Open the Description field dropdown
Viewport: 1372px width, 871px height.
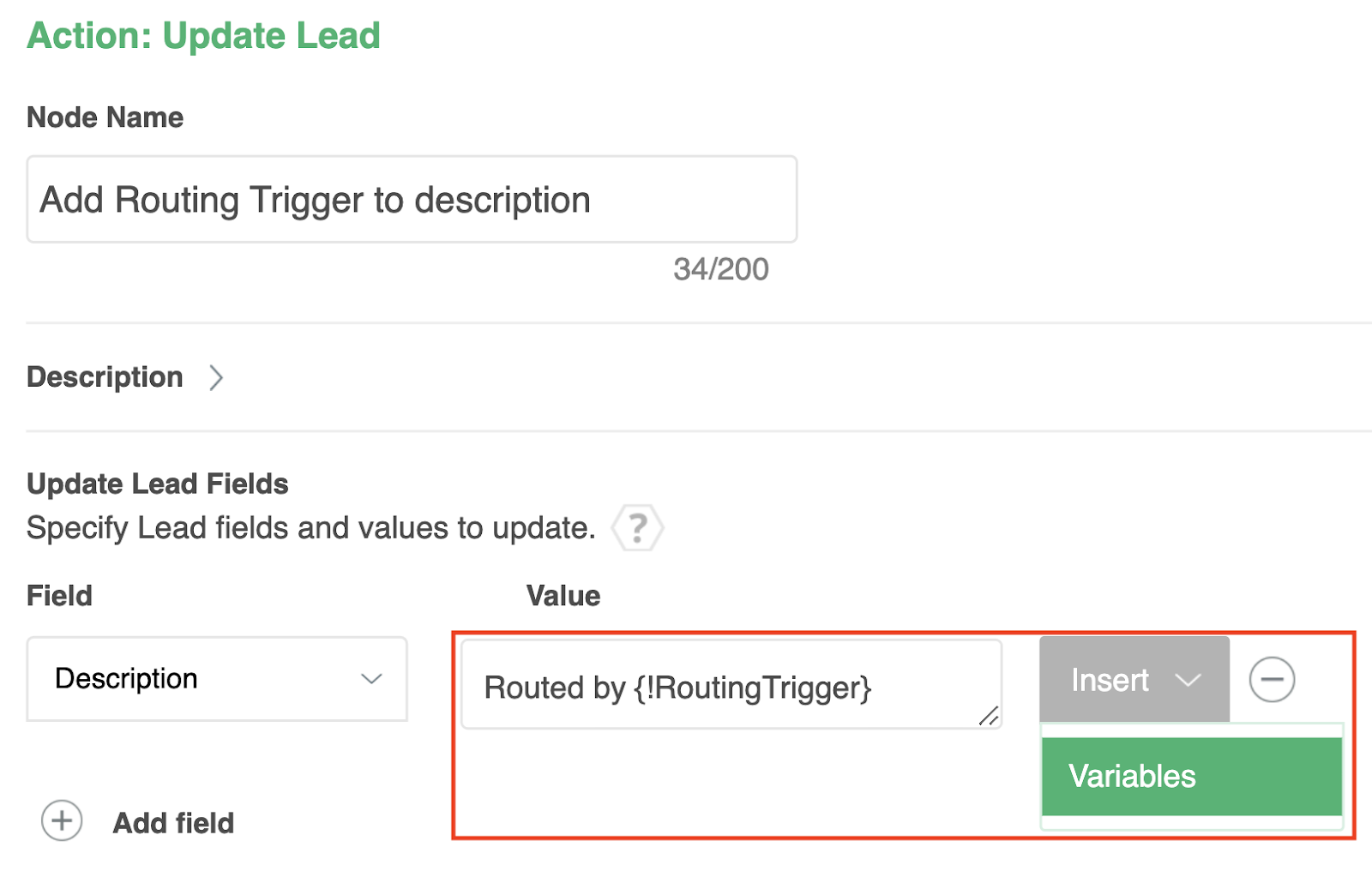tap(216, 679)
